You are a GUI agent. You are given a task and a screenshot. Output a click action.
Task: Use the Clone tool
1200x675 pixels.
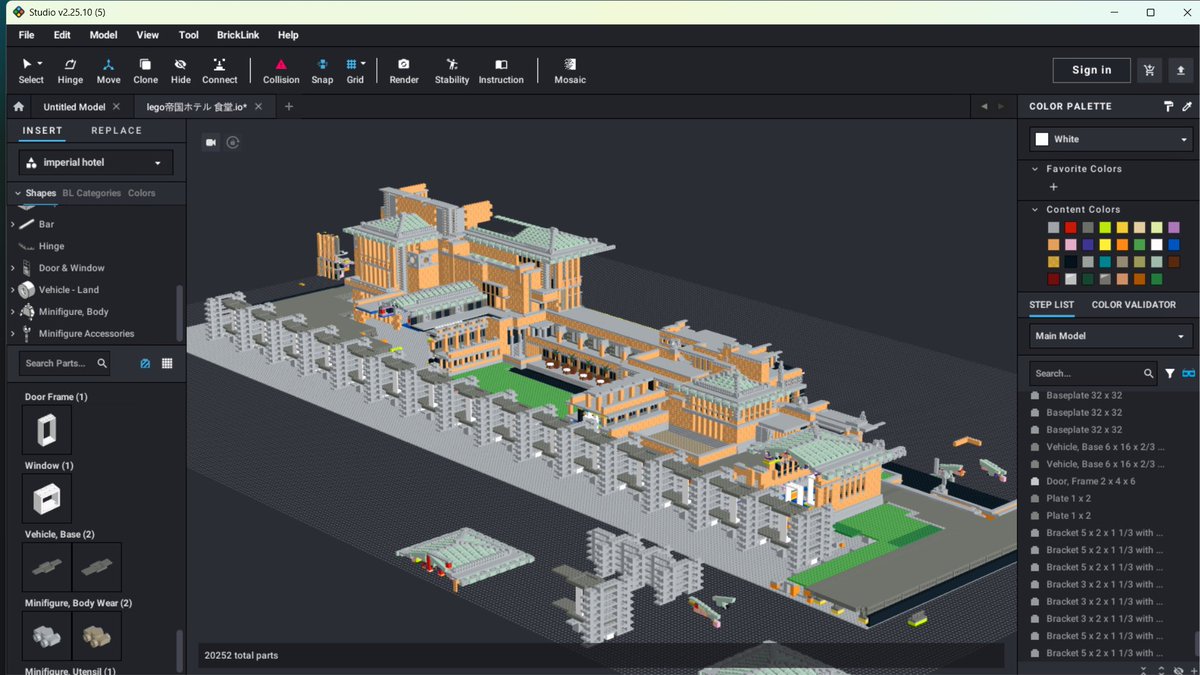(145, 70)
